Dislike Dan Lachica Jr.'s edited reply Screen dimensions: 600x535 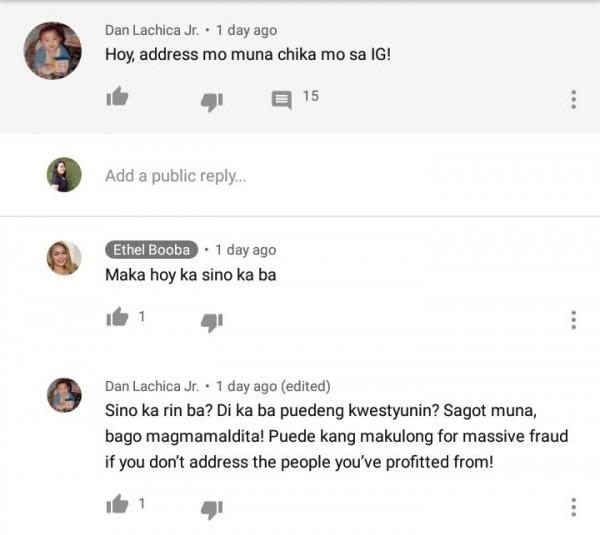212,509
